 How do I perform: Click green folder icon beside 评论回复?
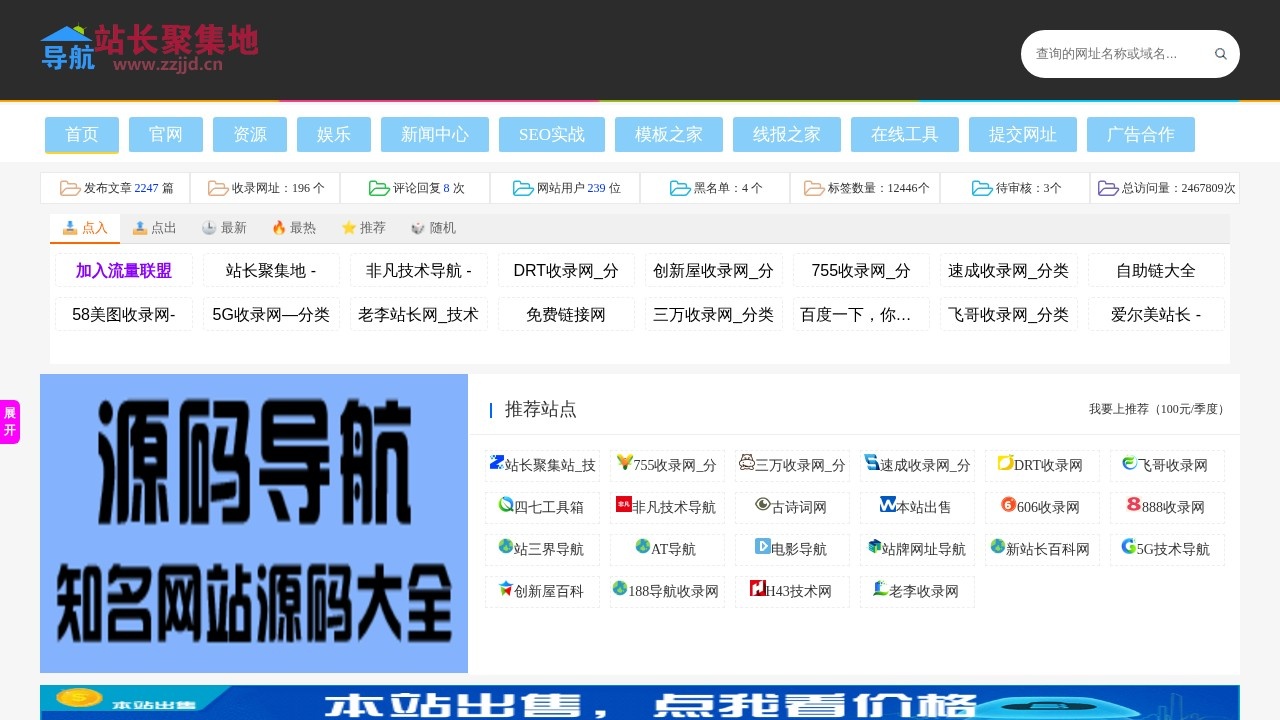[x=379, y=188]
